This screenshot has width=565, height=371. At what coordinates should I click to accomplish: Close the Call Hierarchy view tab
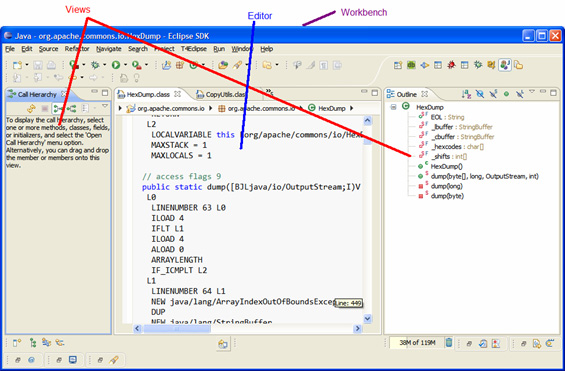point(63,94)
